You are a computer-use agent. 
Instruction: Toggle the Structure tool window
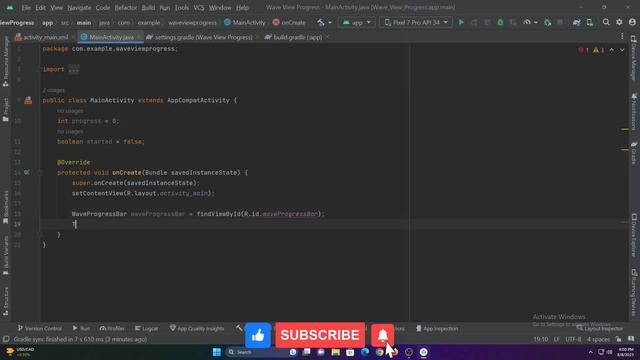tap(6, 301)
